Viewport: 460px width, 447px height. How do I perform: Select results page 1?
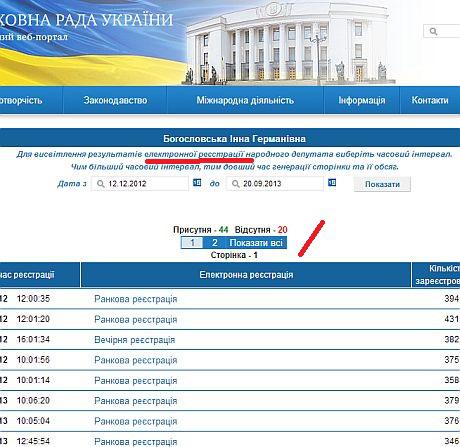(192, 243)
